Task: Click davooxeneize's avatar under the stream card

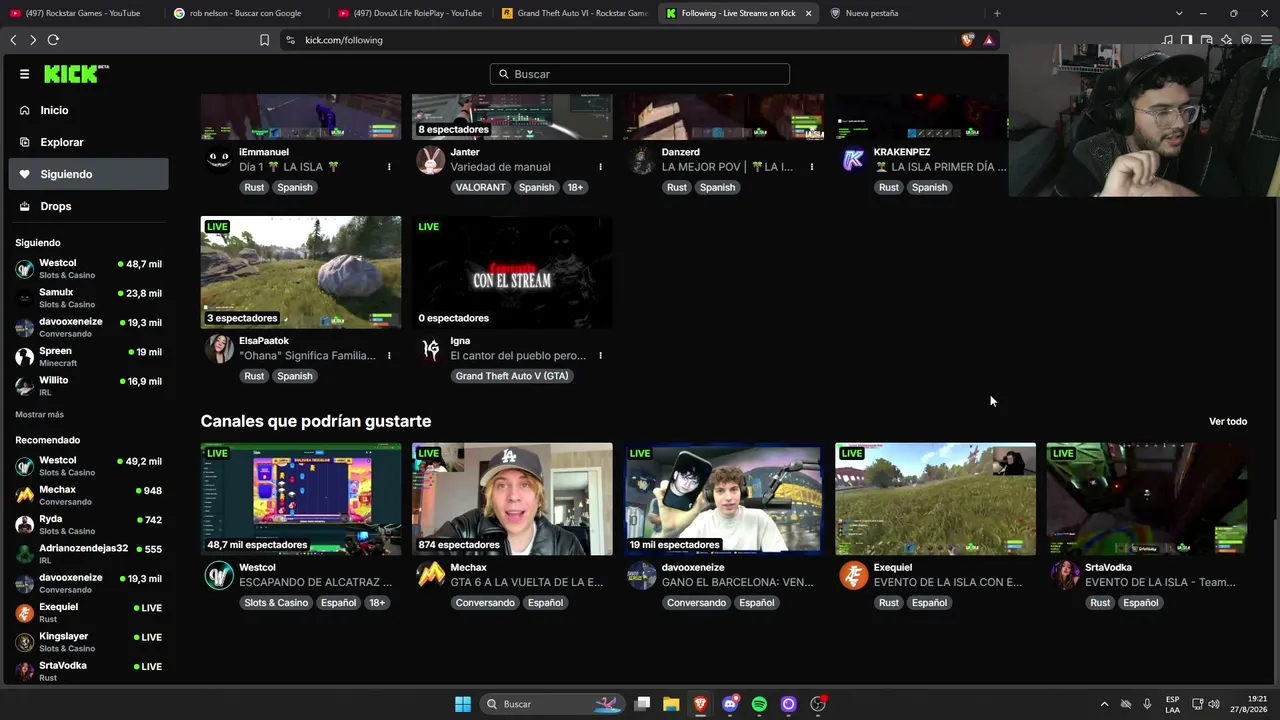Action: (x=642, y=575)
